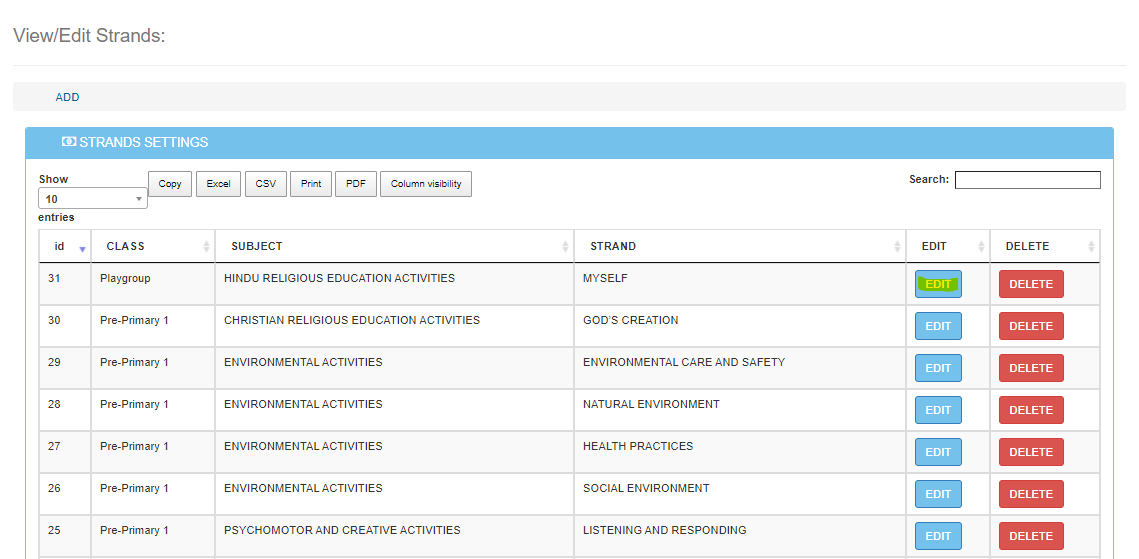Open the Column visibility menu
Image resolution: width=1139 pixels, height=559 pixels.
point(426,184)
